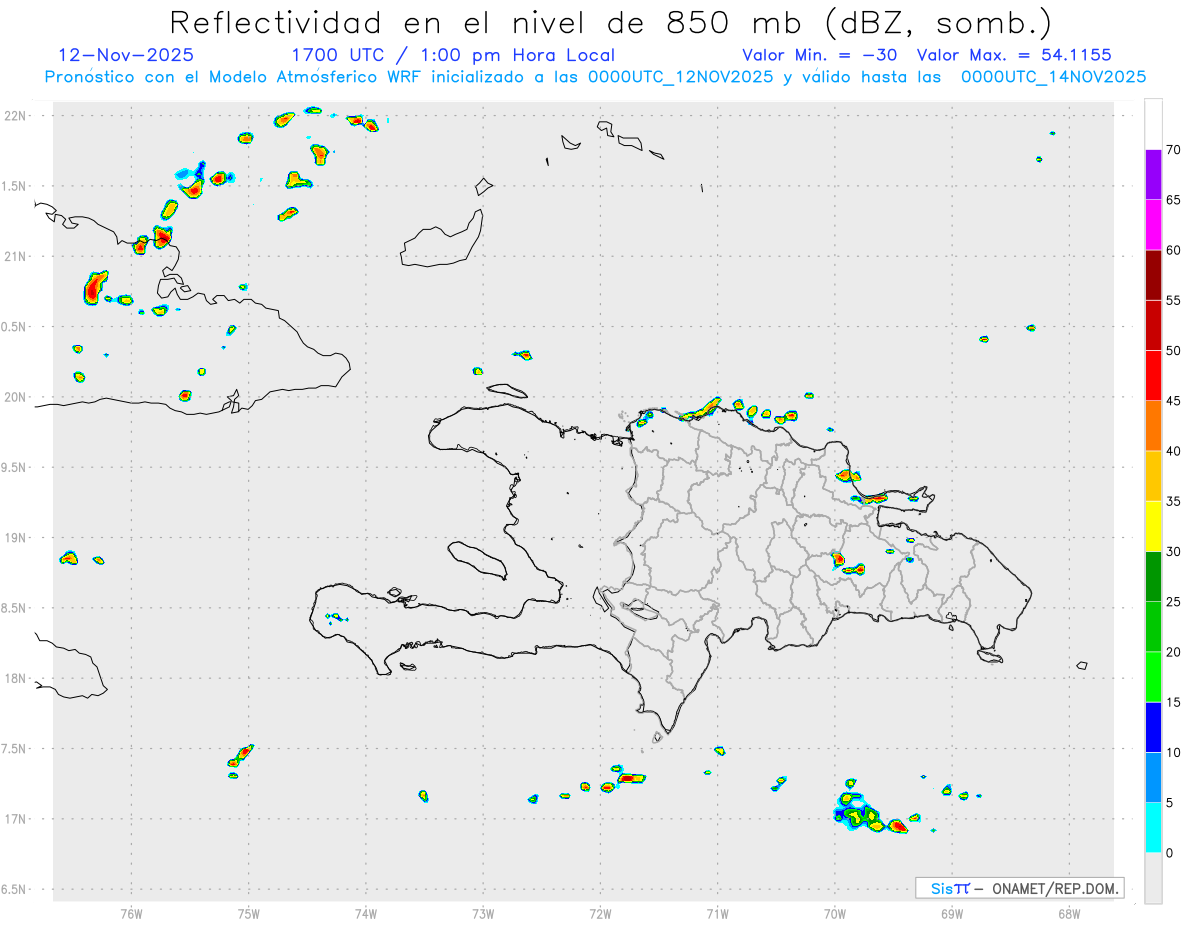Image resolution: width=1200 pixels, height=927 pixels.
Task: Click the date '12-Nov-2025'
Action: pos(126,55)
